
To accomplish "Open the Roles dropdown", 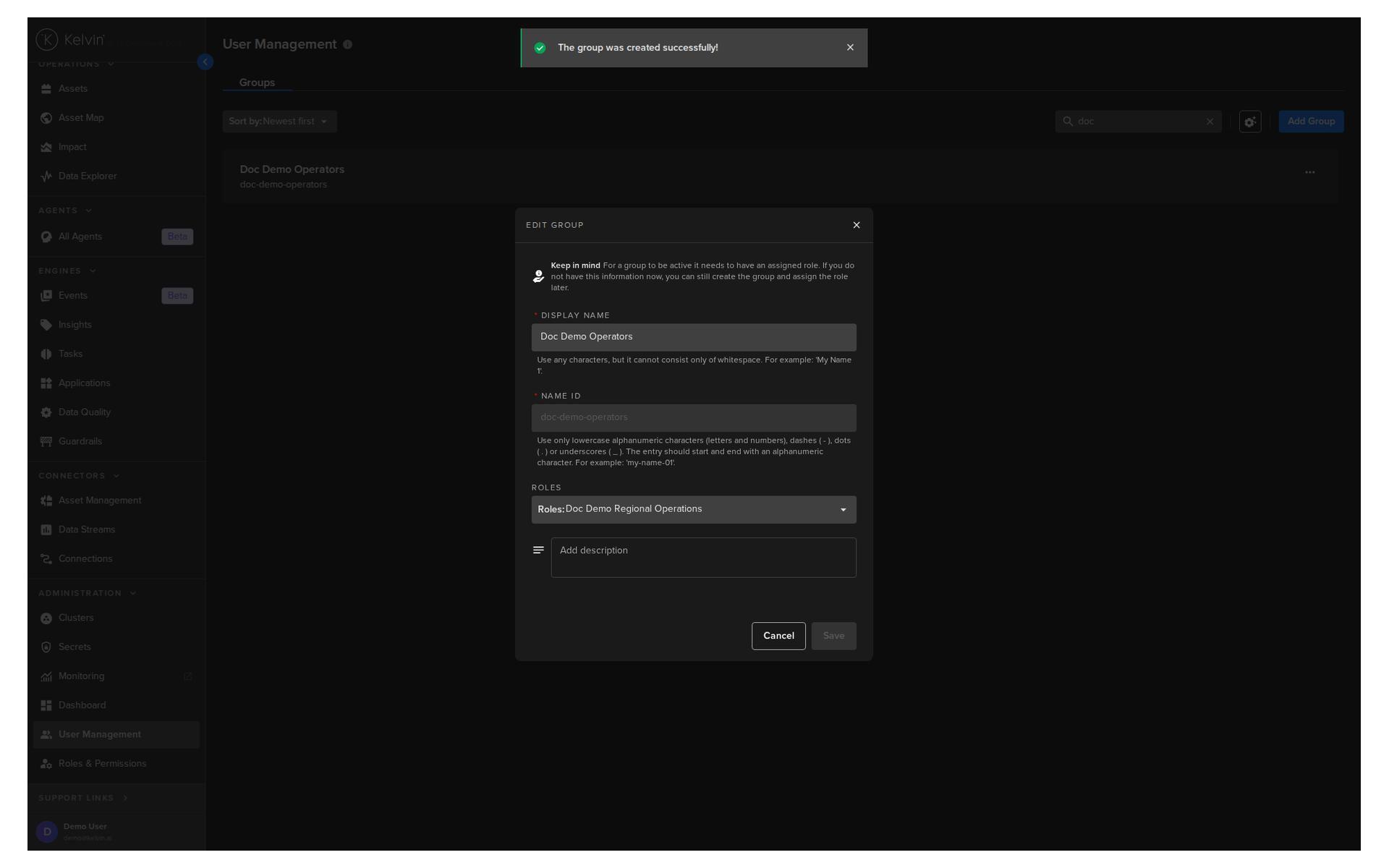I will (694, 510).
